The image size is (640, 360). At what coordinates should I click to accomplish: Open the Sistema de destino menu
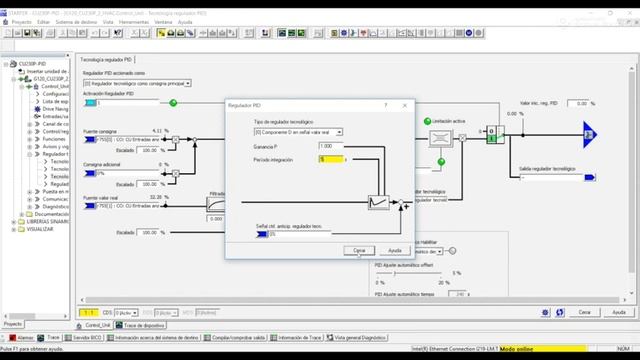(76, 22)
